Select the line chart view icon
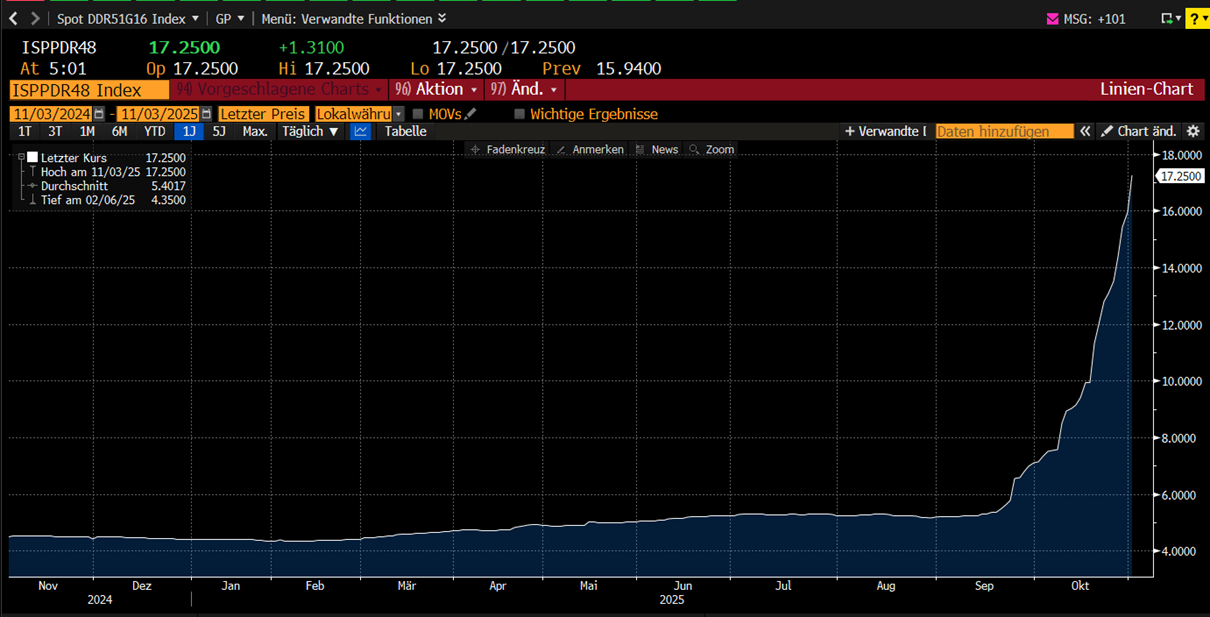The width and height of the screenshot is (1210, 617). pyautogui.click(x=361, y=132)
